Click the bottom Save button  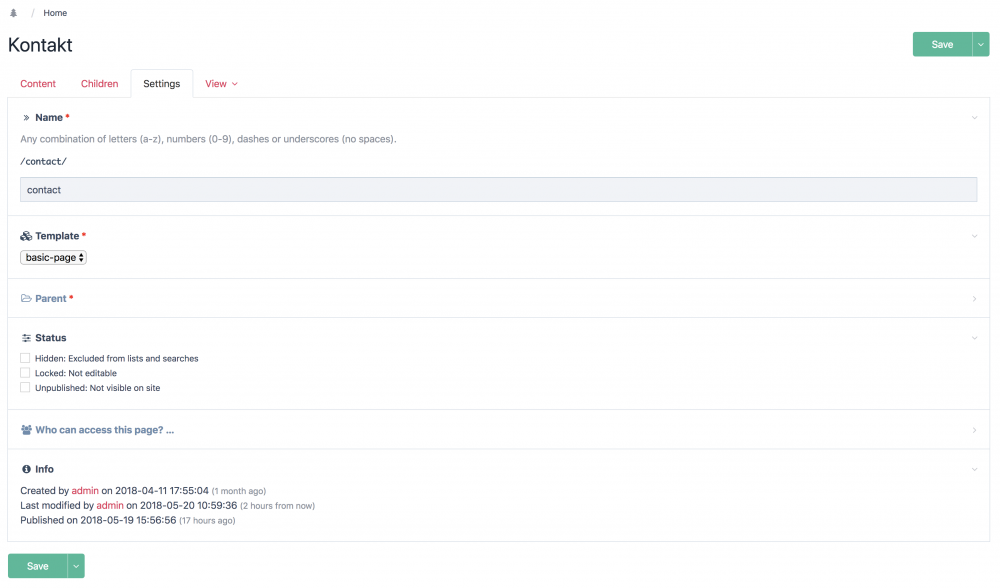tap(37, 566)
